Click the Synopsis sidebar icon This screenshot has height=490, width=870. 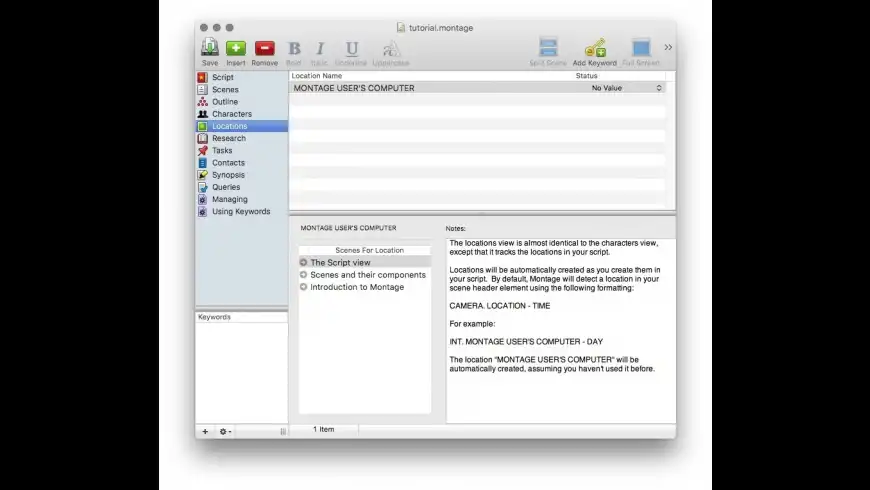pos(203,175)
